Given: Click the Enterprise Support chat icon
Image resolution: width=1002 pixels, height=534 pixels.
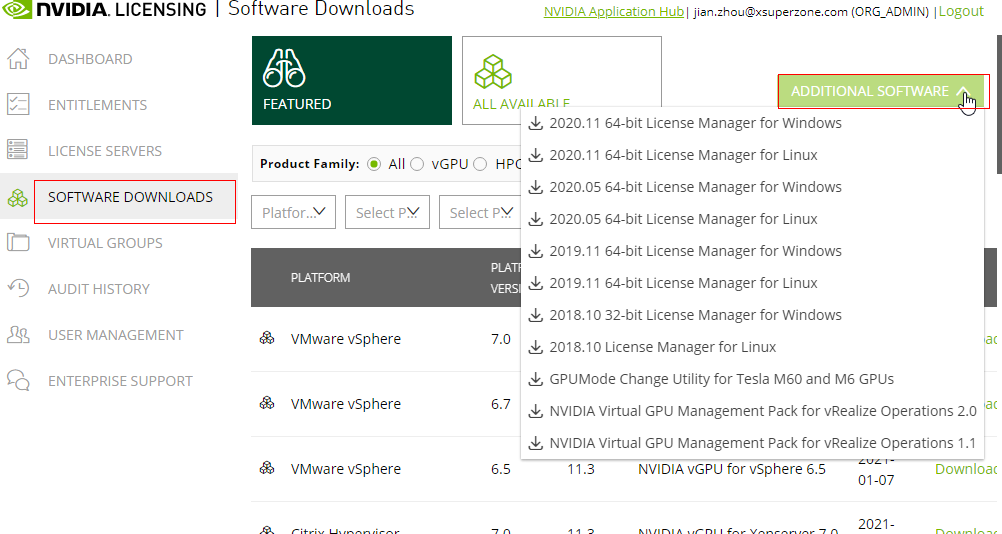Looking at the screenshot, I should pyautogui.click(x=18, y=381).
